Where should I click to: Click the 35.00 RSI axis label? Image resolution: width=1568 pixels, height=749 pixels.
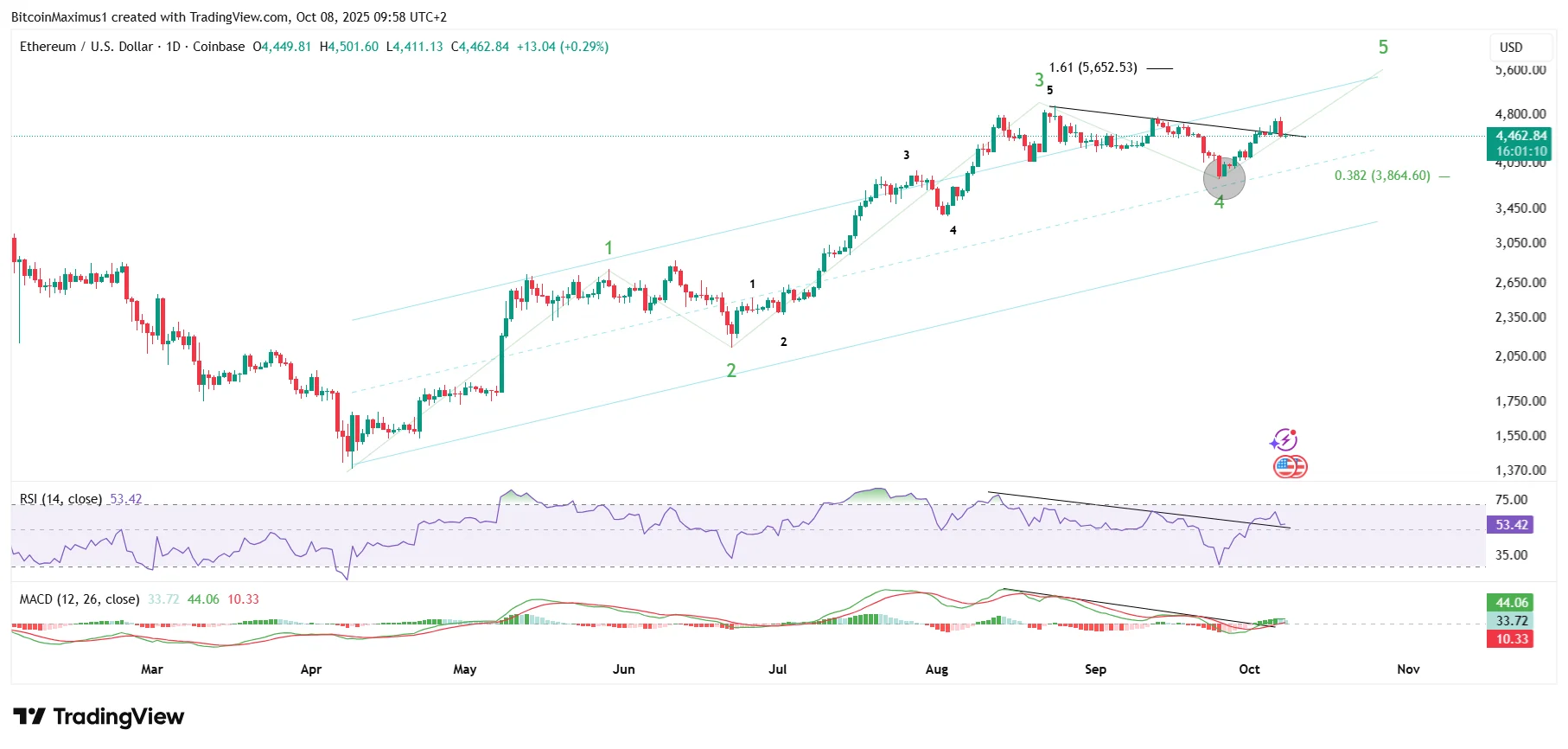click(1512, 555)
